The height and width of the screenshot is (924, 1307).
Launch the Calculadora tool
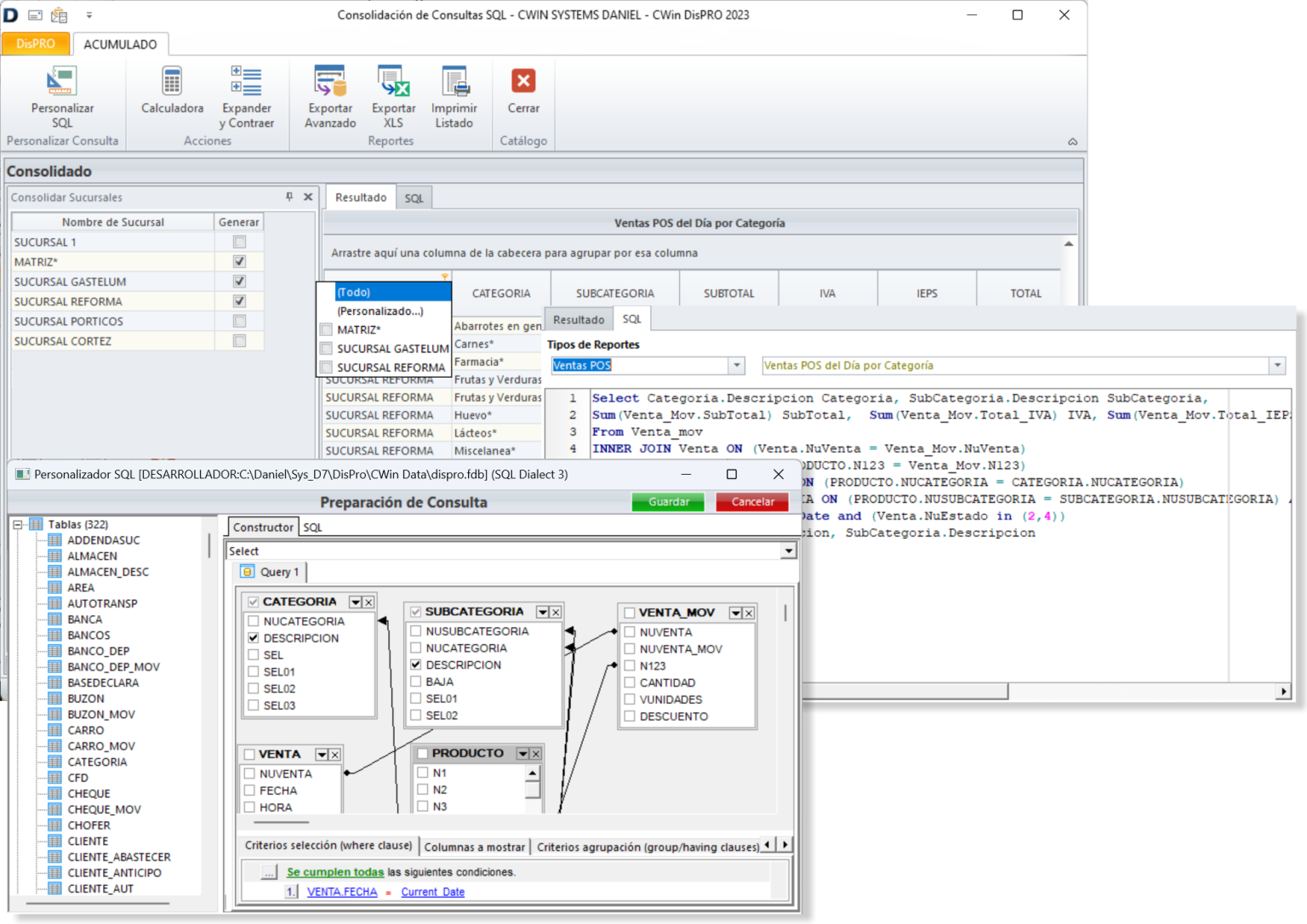[172, 83]
